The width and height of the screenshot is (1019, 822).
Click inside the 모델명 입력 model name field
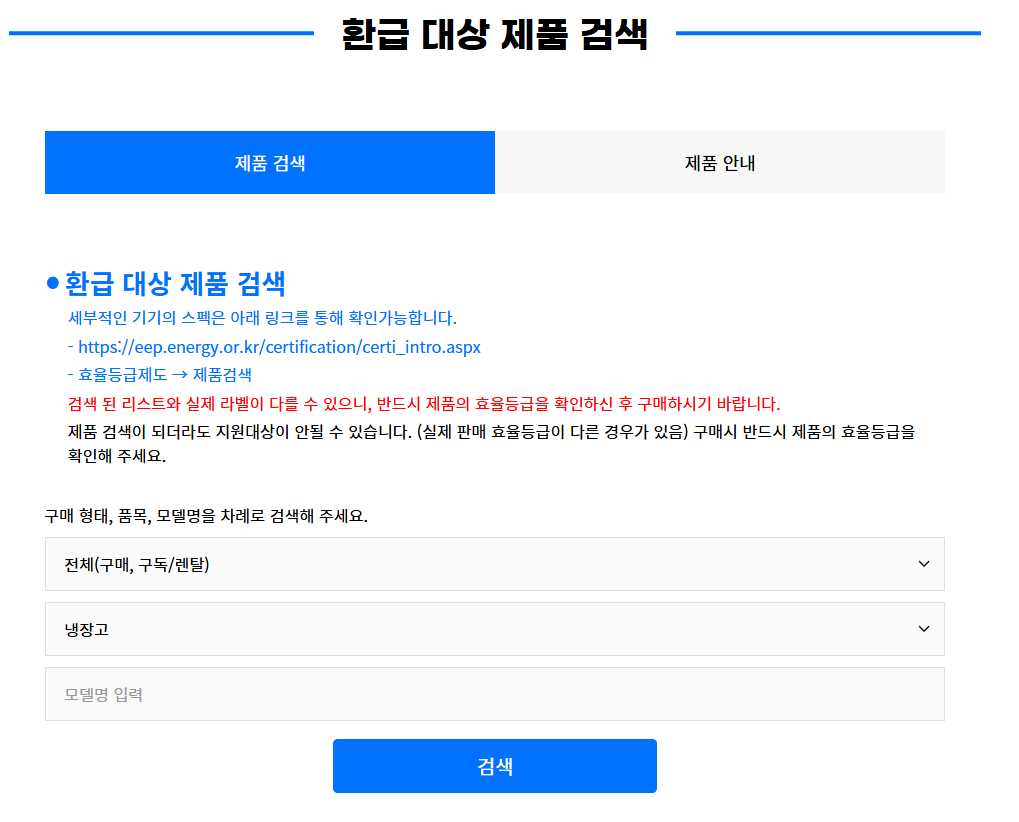[494, 693]
